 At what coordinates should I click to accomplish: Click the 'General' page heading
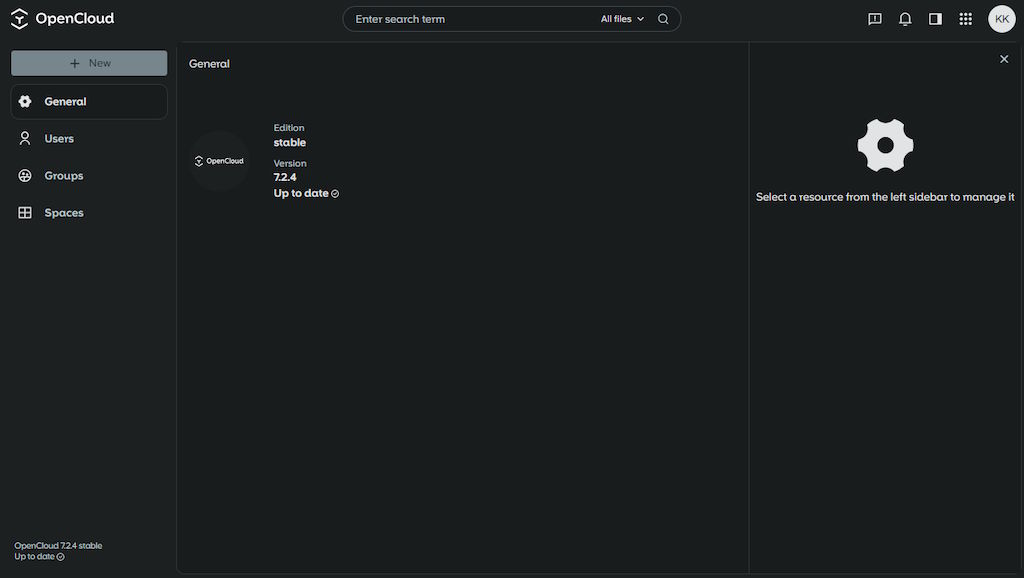click(209, 64)
